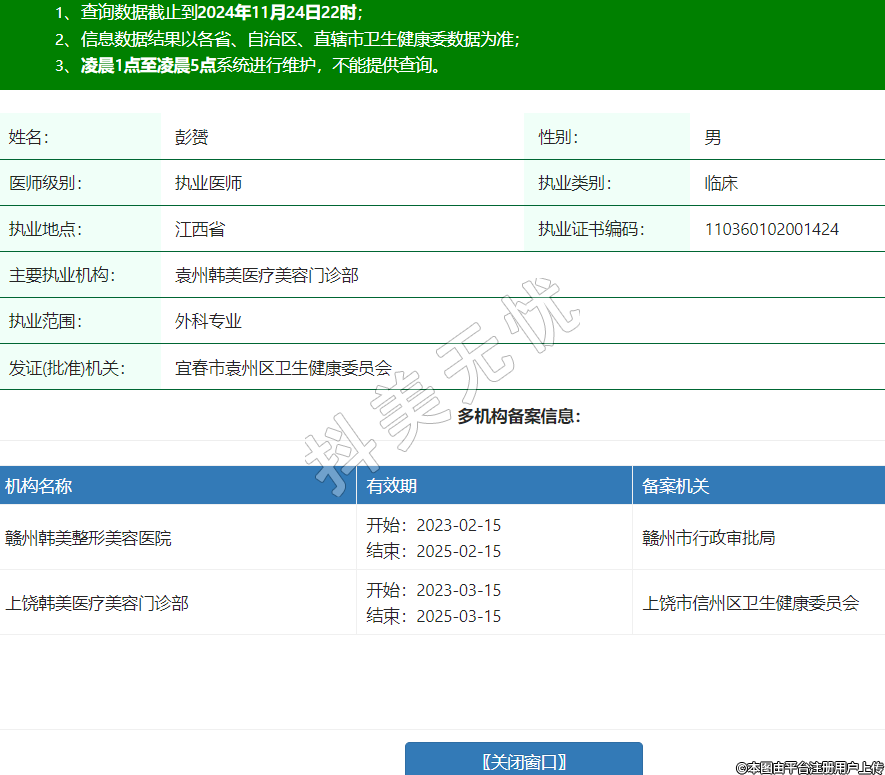Screen dimensions: 885x775
Task: Click the start date 2023-03-15
Action: [x=458, y=590]
